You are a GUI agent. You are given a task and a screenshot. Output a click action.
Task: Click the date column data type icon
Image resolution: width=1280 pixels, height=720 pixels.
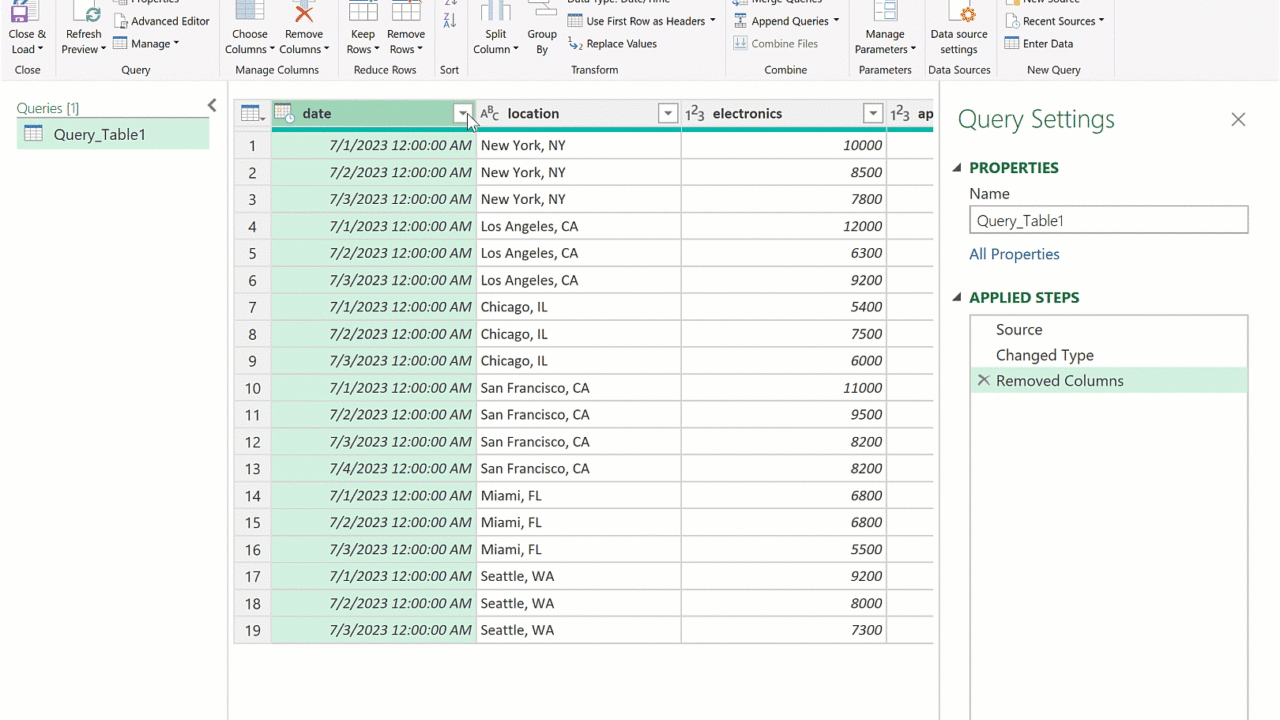[284, 114]
